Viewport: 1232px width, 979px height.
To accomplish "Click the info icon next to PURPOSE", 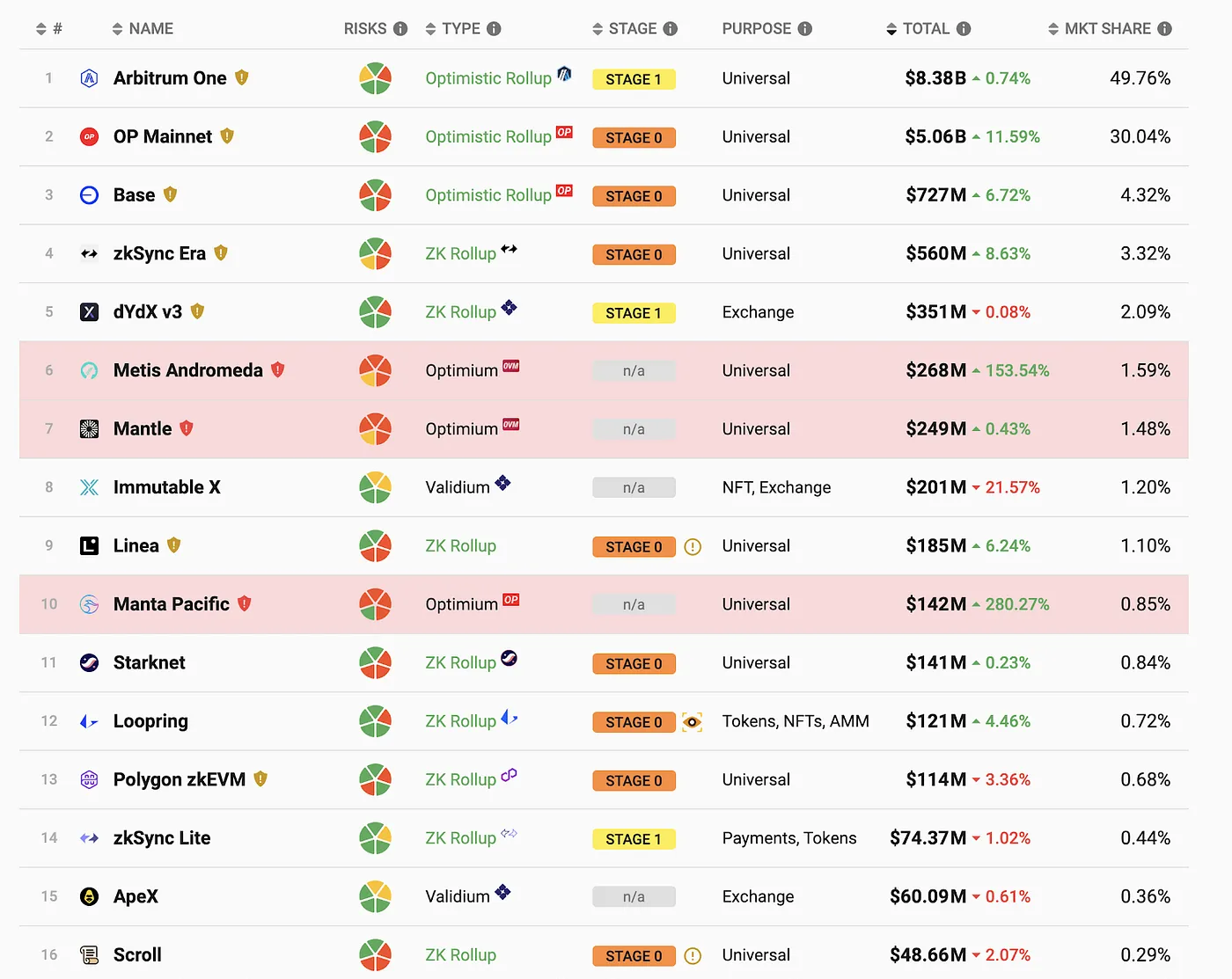I will (804, 29).
